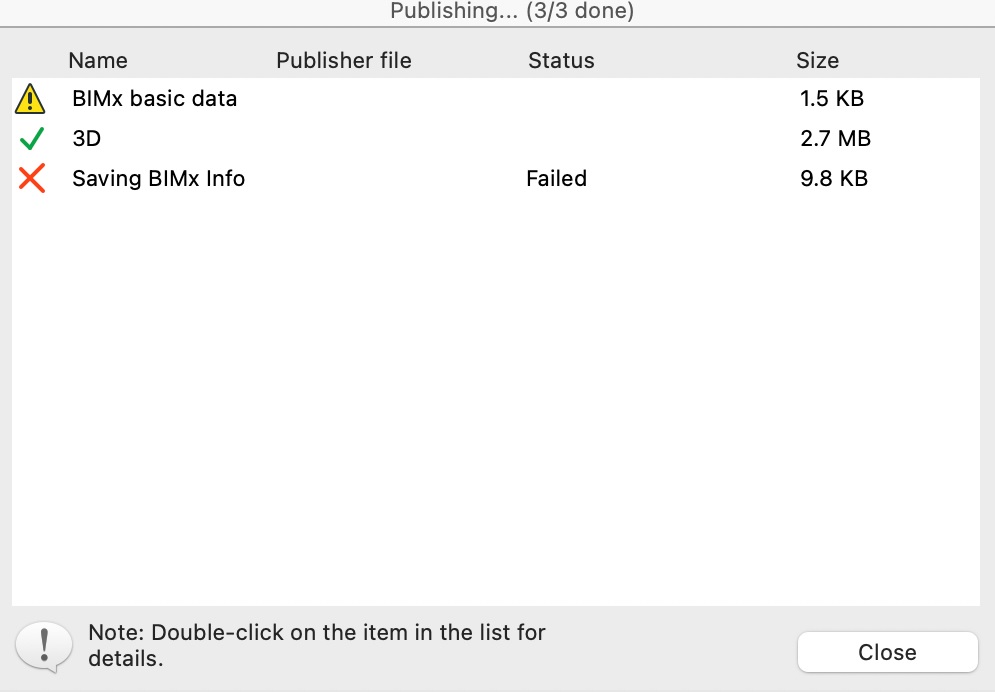Screen dimensions: 995x692
Task: Click the yellow warning triangle icon
Action: [x=30, y=99]
